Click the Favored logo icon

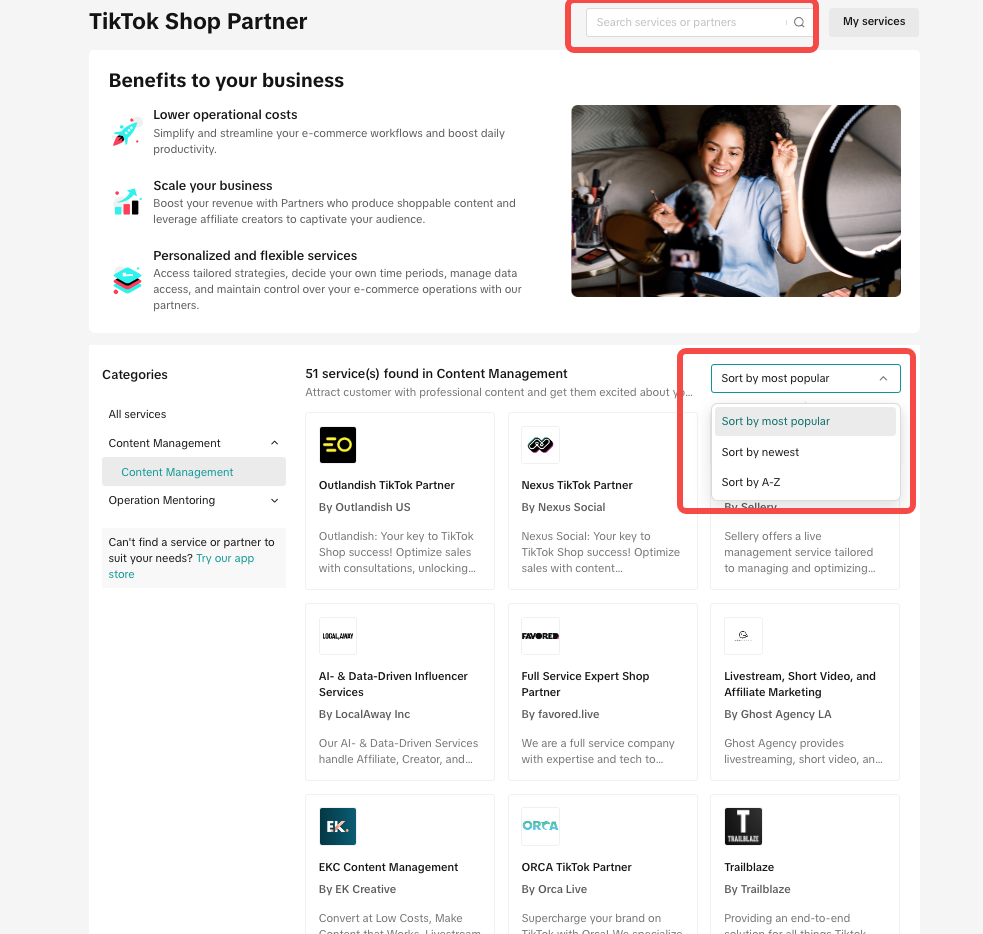540,636
